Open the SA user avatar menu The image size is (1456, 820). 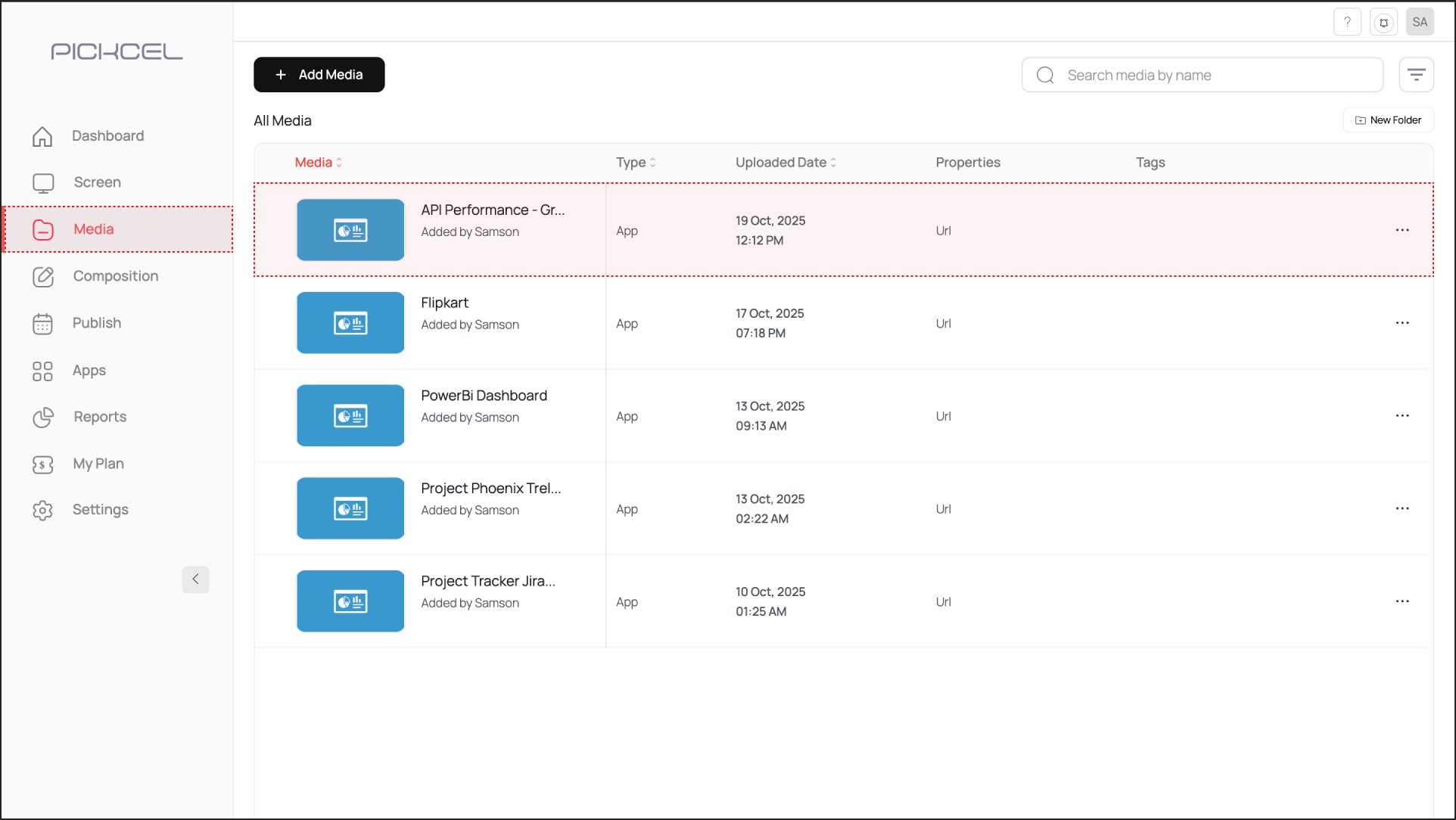[x=1420, y=22]
